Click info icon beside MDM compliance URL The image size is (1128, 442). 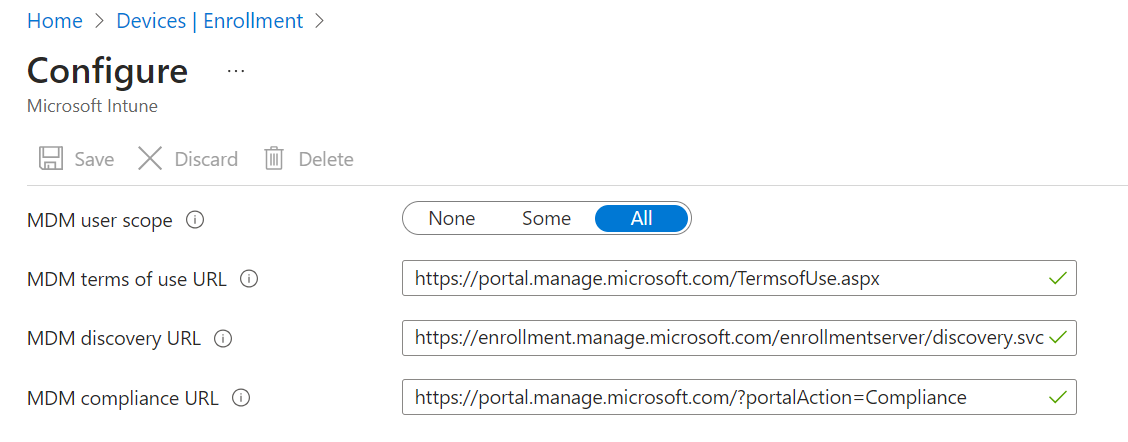point(240,398)
